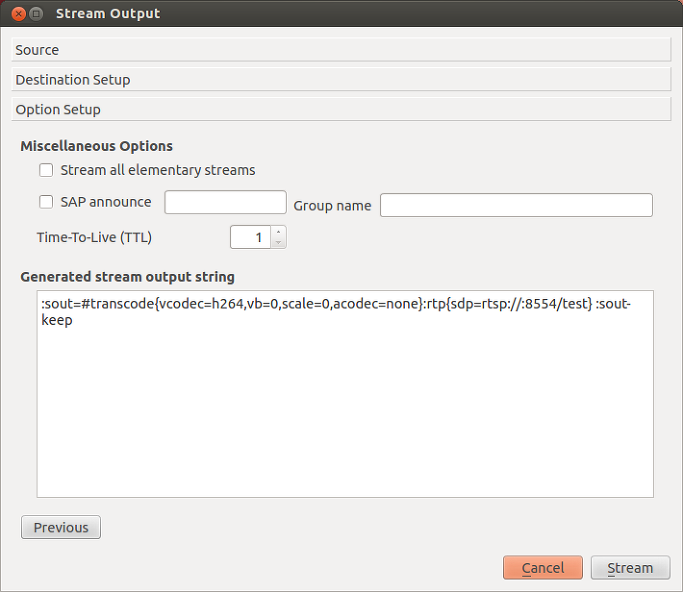
Task: Toggle the SAP announce checkbox
Action: point(46,202)
